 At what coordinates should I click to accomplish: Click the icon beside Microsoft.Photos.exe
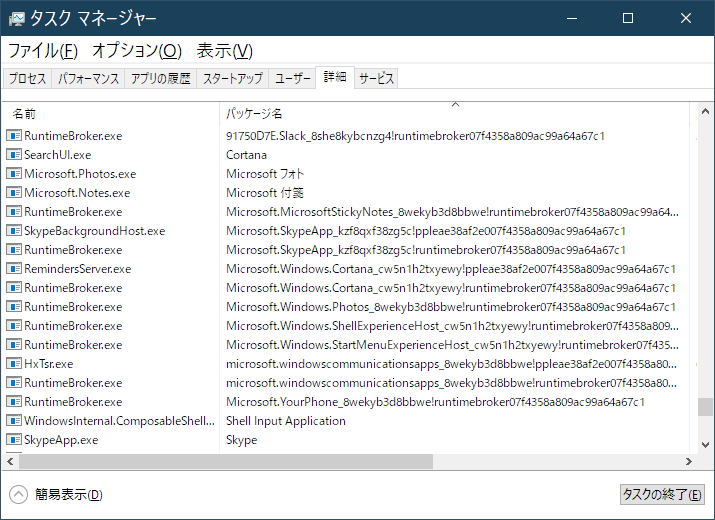[x=14, y=174]
